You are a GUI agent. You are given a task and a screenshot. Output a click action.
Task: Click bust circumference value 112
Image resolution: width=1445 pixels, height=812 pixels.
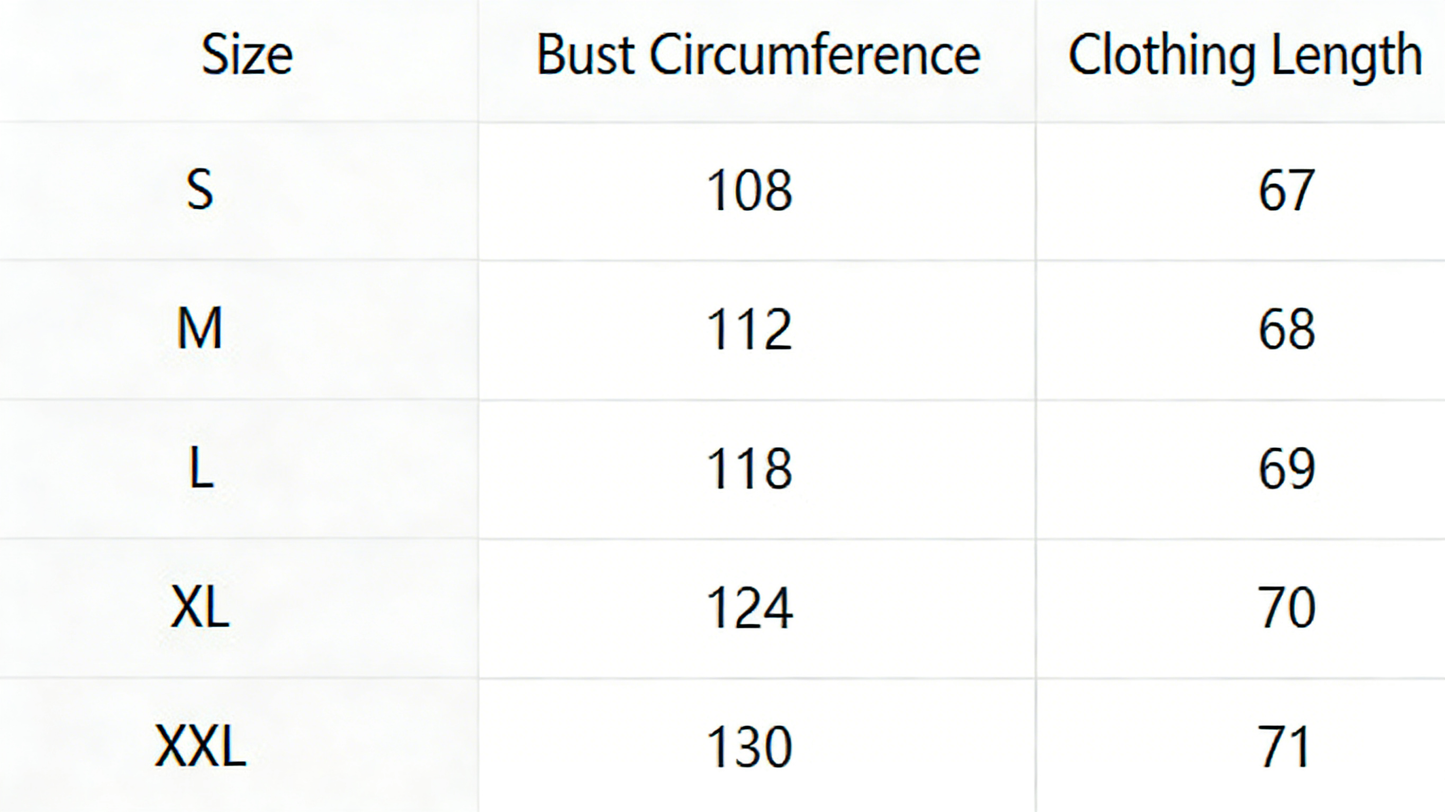749,329
